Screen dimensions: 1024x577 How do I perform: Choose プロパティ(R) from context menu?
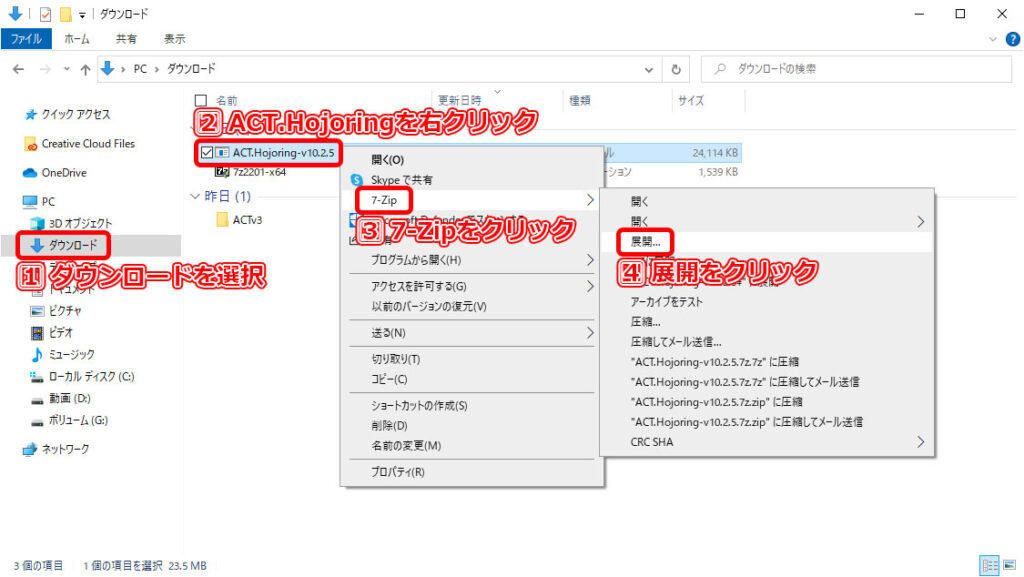(x=397, y=471)
